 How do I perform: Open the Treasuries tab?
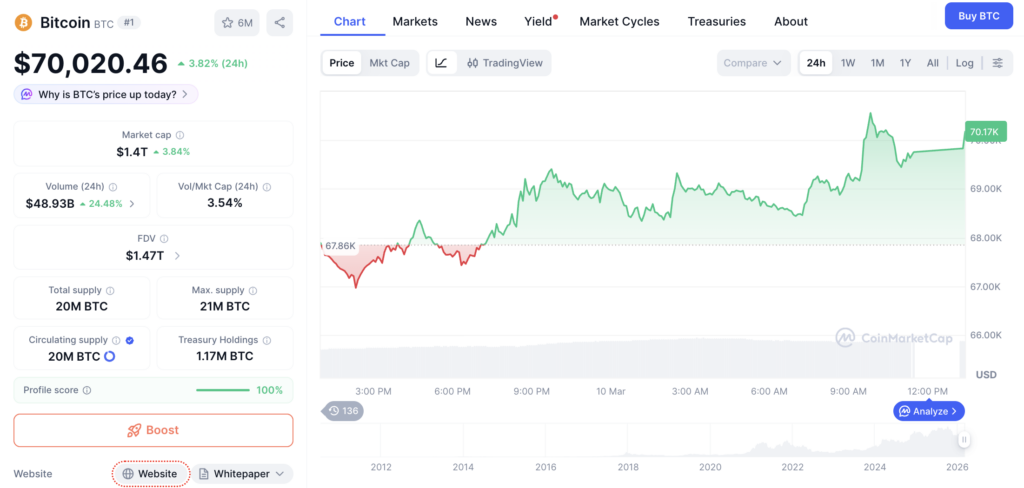[x=716, y=22]
